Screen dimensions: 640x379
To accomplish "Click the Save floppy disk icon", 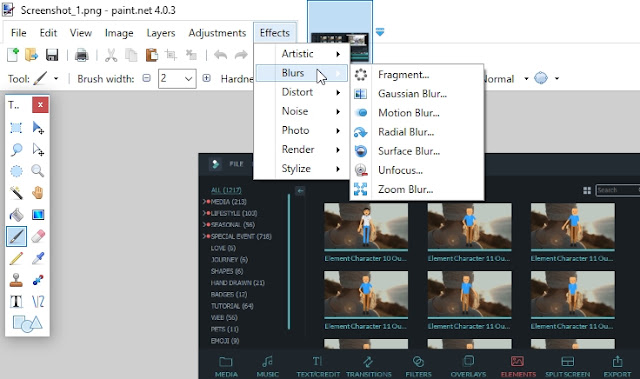I will (x=52, y=55).
